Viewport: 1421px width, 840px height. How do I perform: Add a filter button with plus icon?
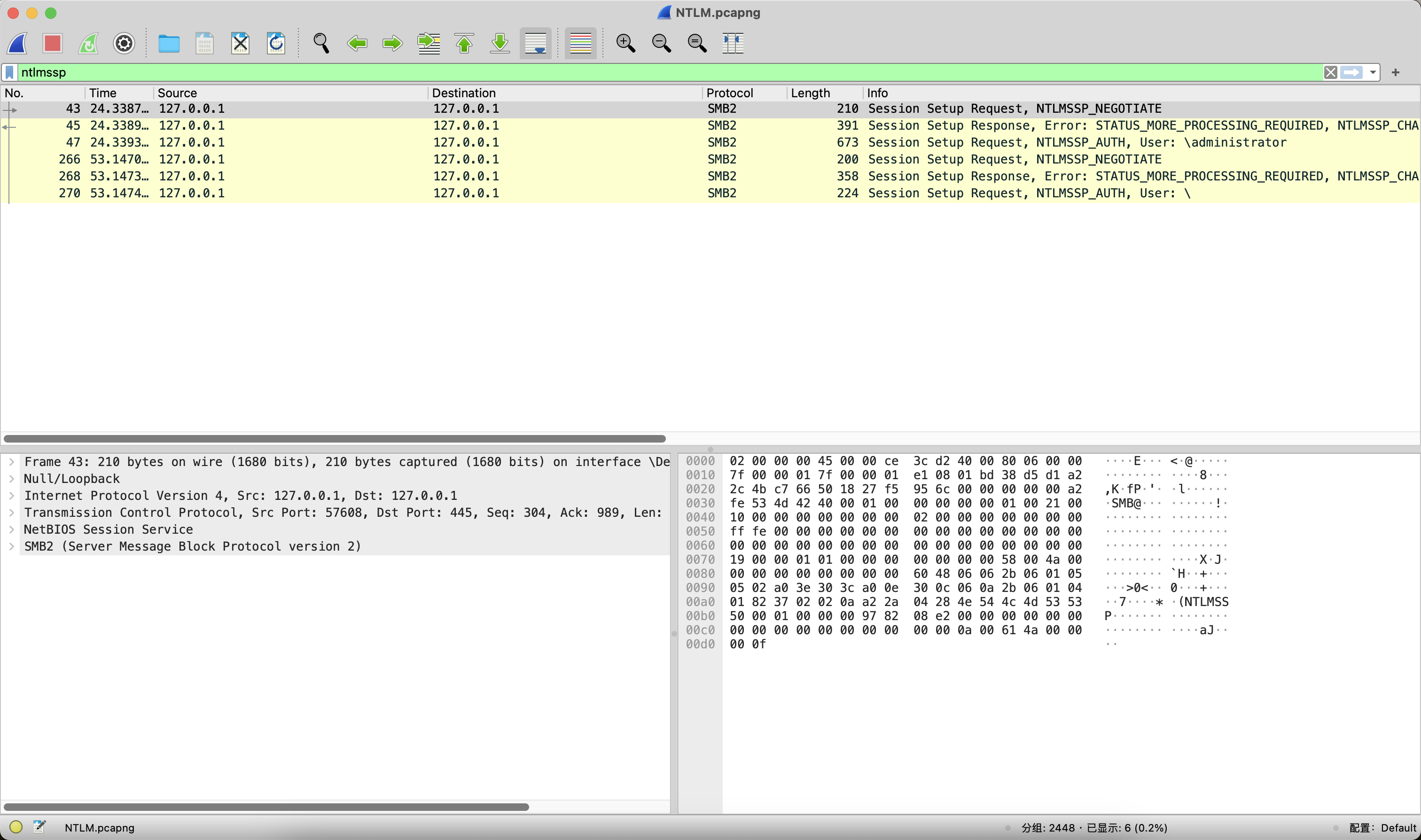point(1396,72)
